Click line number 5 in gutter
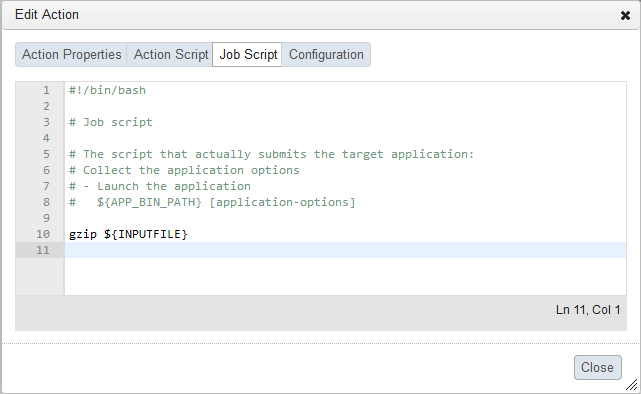The height and width of the screenshot is (394, 641). [46, 154]
